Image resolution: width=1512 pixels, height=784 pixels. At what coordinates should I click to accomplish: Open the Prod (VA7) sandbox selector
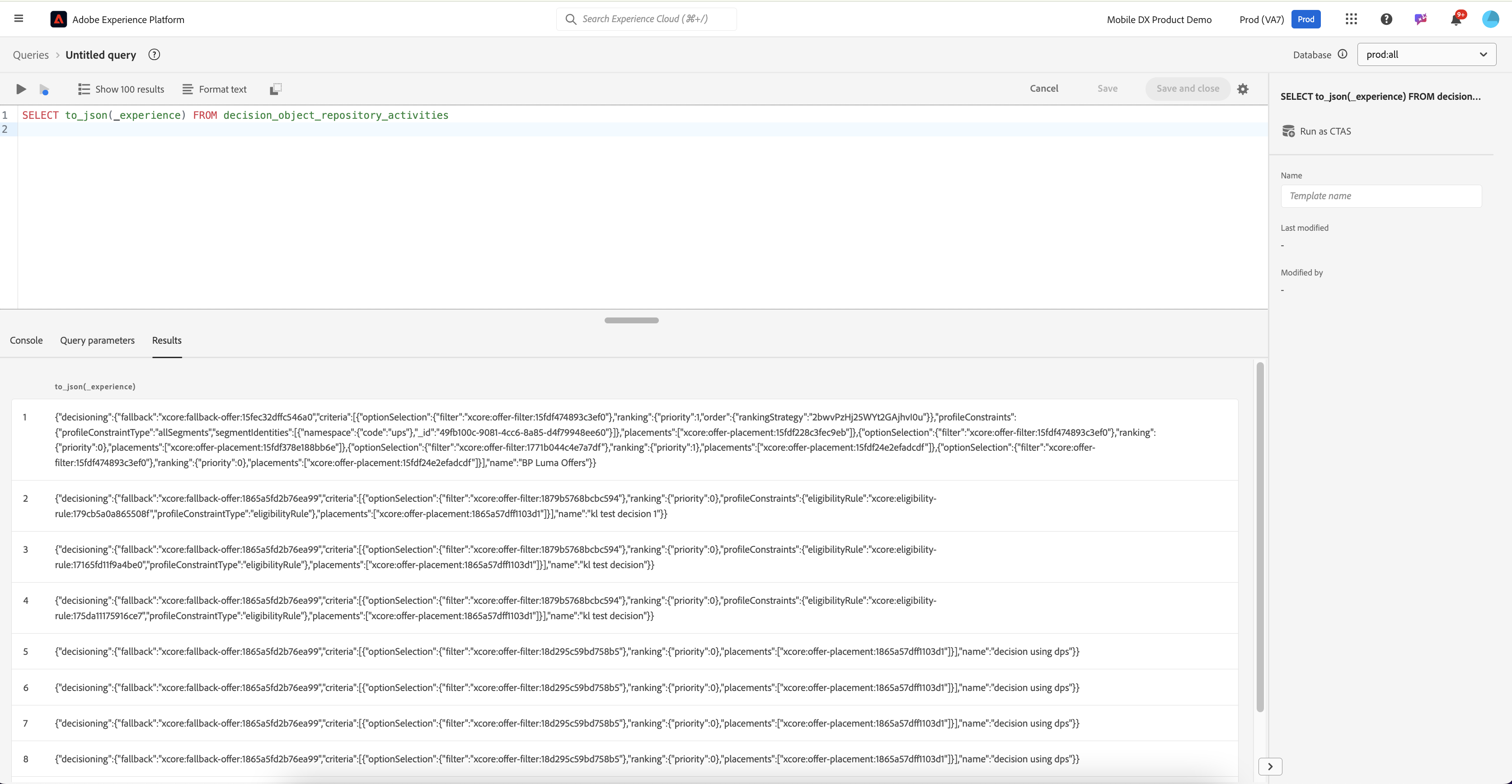pyautogui.click(x=1261, y=19)
